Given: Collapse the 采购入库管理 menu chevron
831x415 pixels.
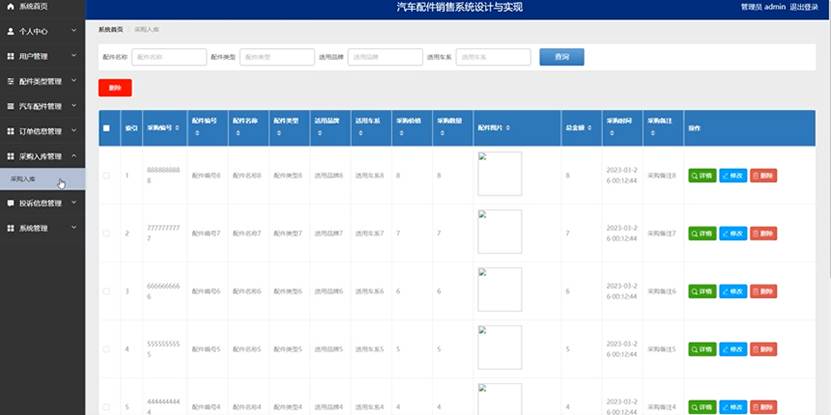Looking at the screenshot, I should (x=74, y=156).
